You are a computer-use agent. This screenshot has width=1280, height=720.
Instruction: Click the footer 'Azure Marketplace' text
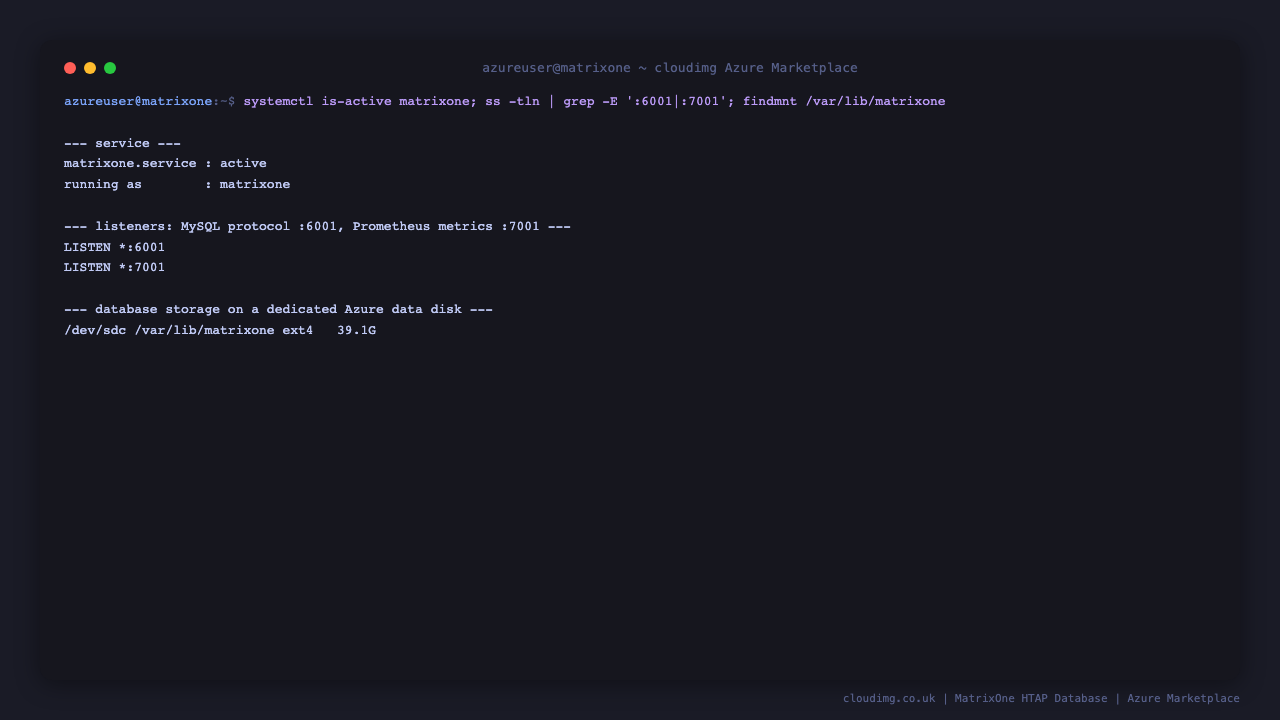[1183, 698]
